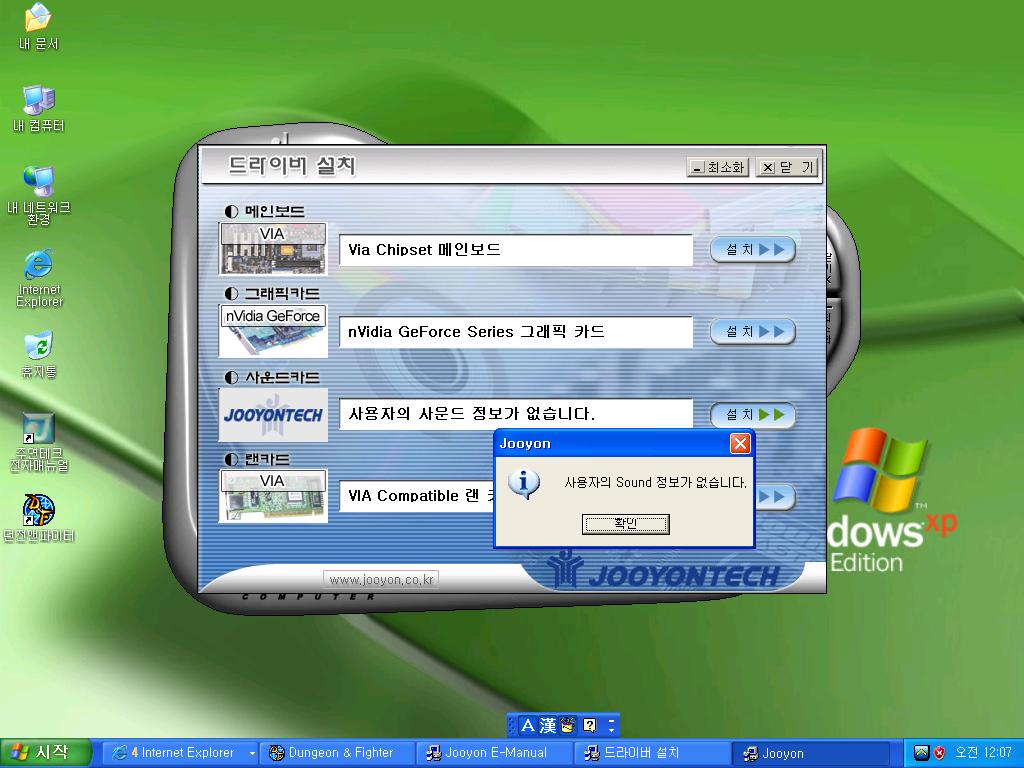
Task: Click the 사용자의 Sound 정보가 없습니다 message text
Action: [655, 483]
